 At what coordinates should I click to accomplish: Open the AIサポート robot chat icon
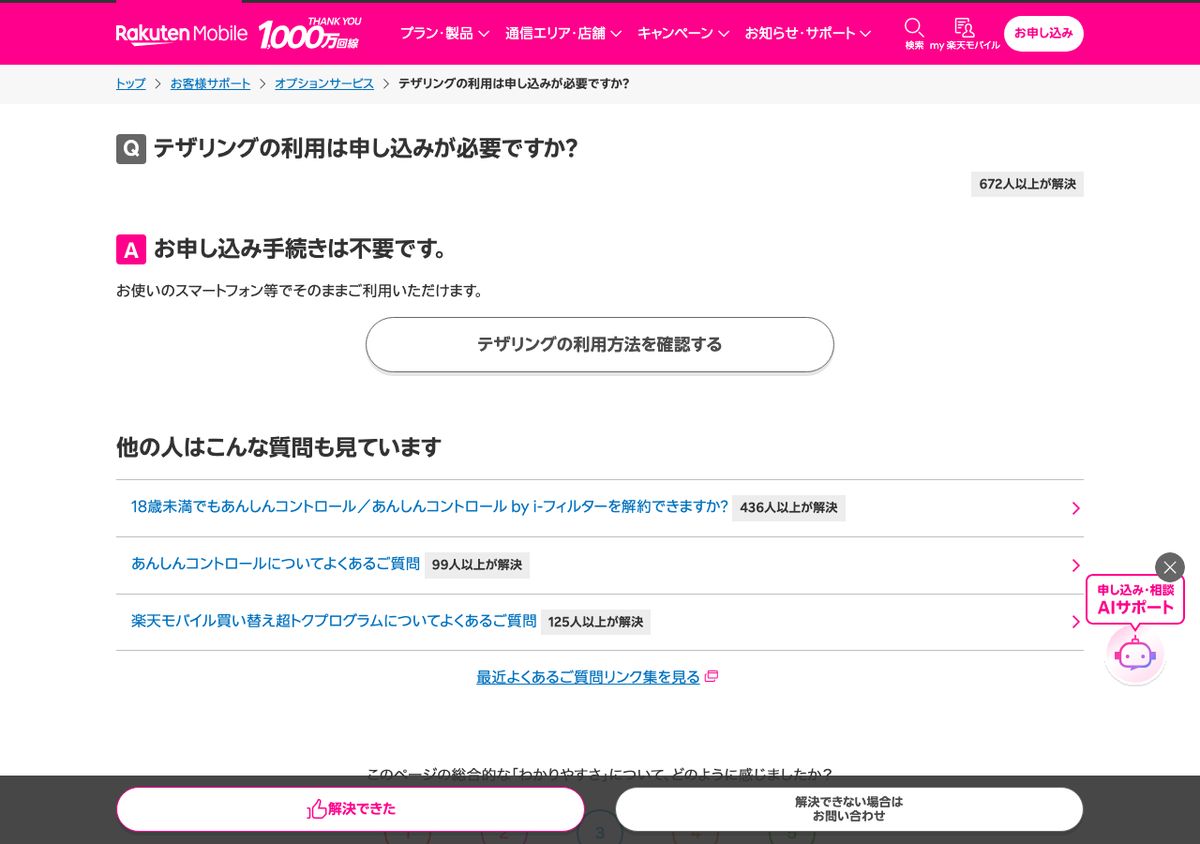[x=1135, y=655]
